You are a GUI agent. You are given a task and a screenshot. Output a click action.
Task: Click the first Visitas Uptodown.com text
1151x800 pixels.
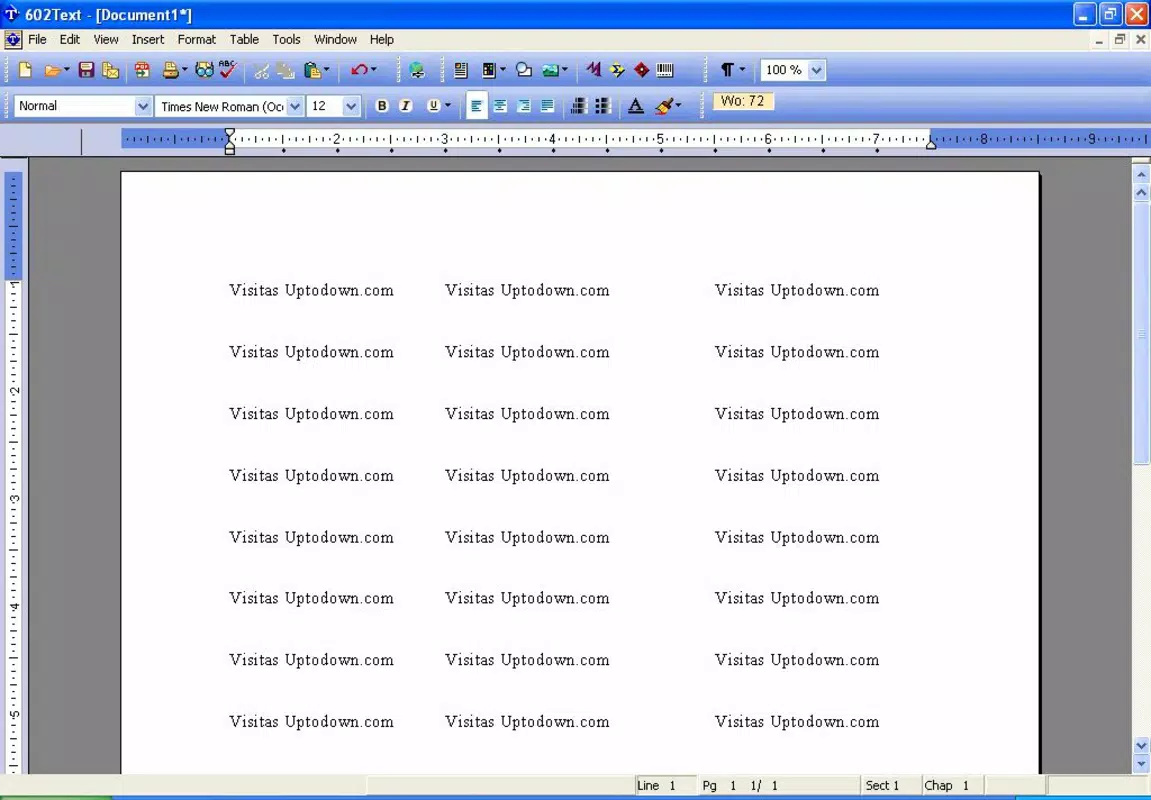click(x=311, y=291)
